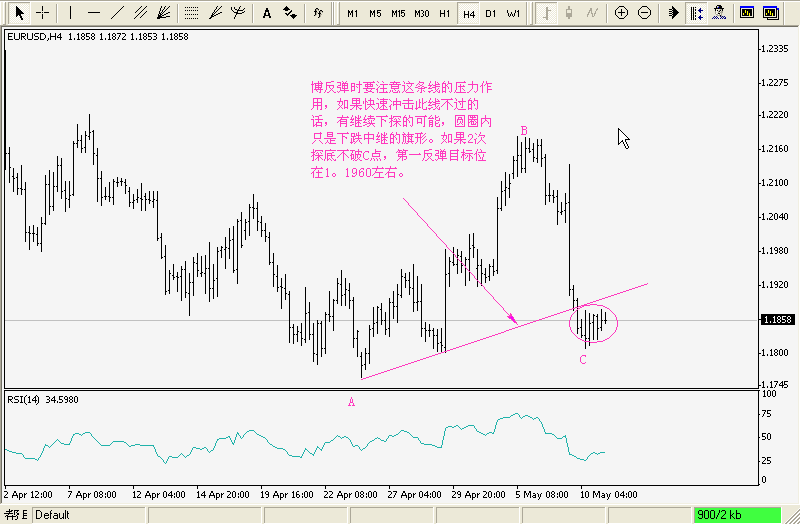Click the 29 Apr 20:00 time label
This screenshot has width=800, height=524.
[x=478, y=494]
